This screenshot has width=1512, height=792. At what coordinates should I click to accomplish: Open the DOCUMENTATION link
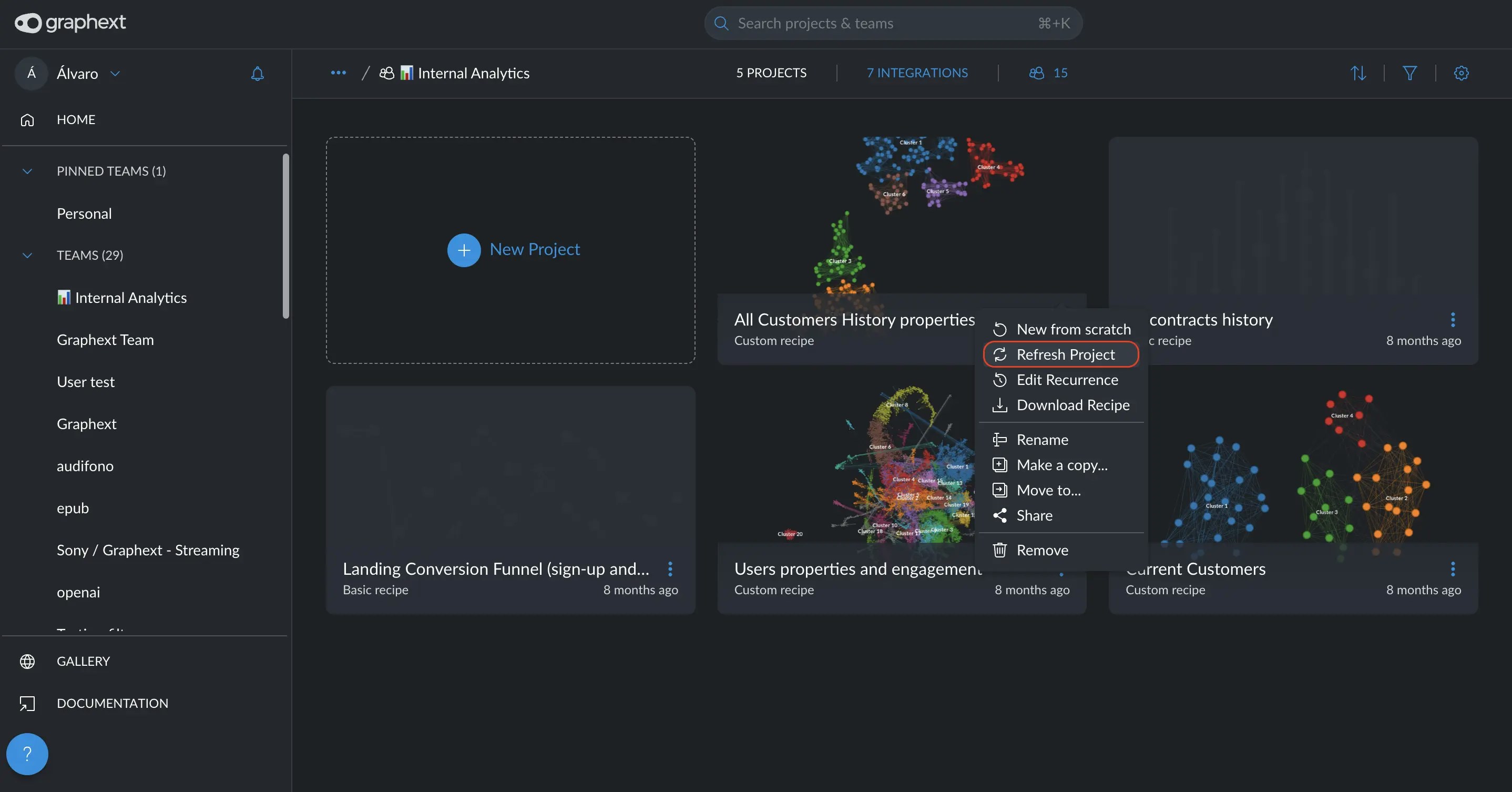pyautogui.click(x=112, y=703)
